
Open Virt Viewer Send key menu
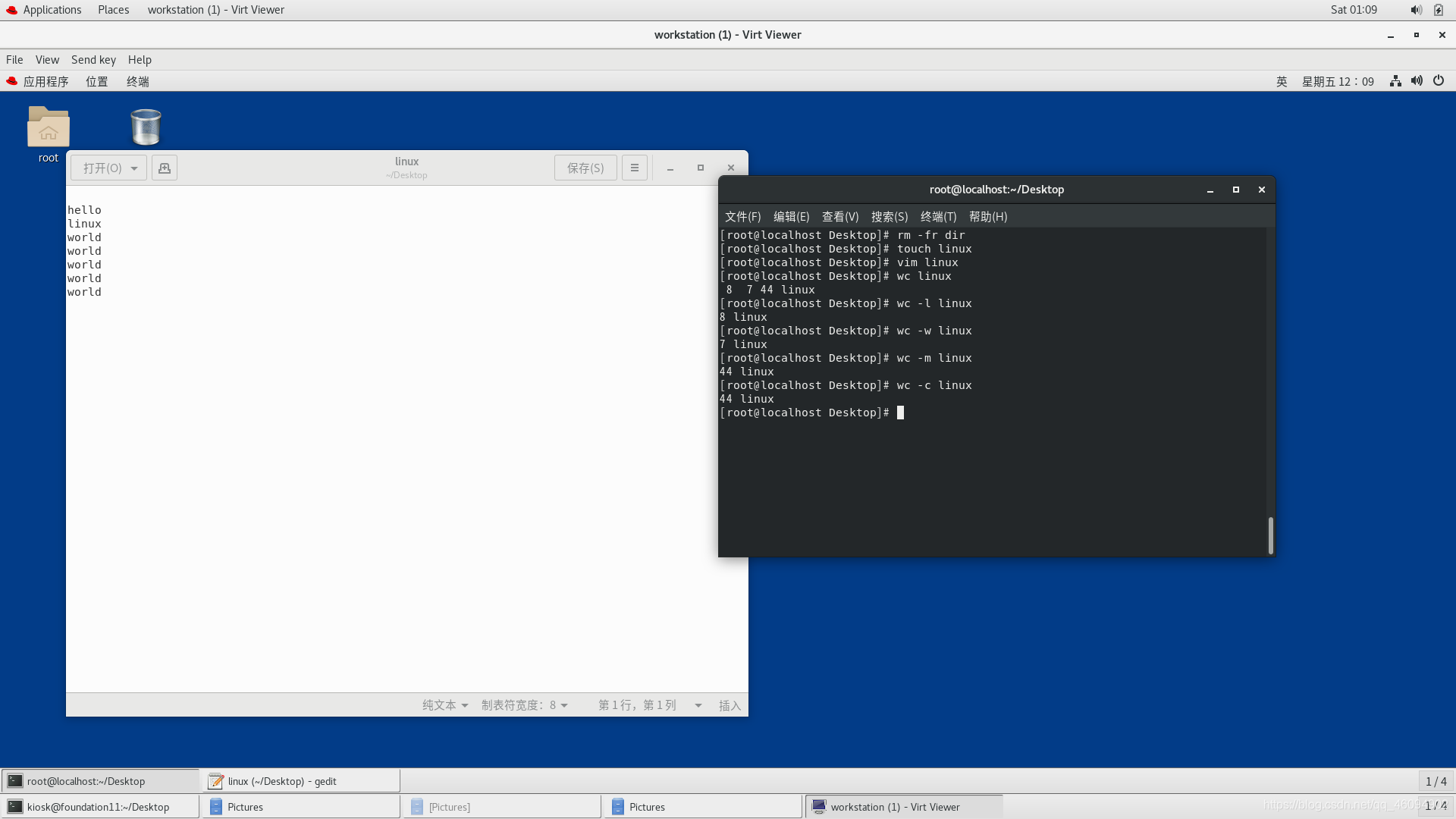tap(93, 60)
